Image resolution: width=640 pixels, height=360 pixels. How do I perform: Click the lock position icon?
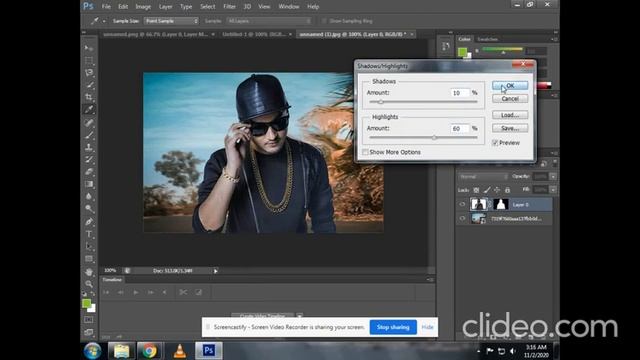tap(497, 190)
